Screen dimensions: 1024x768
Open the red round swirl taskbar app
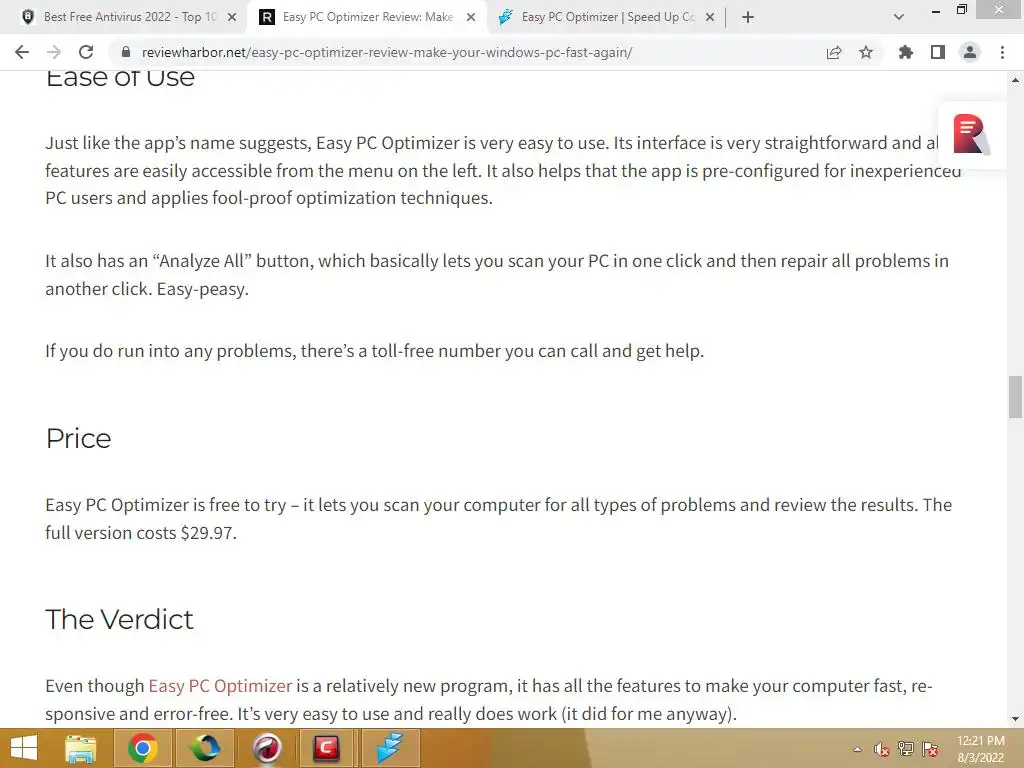click(266, 748)
